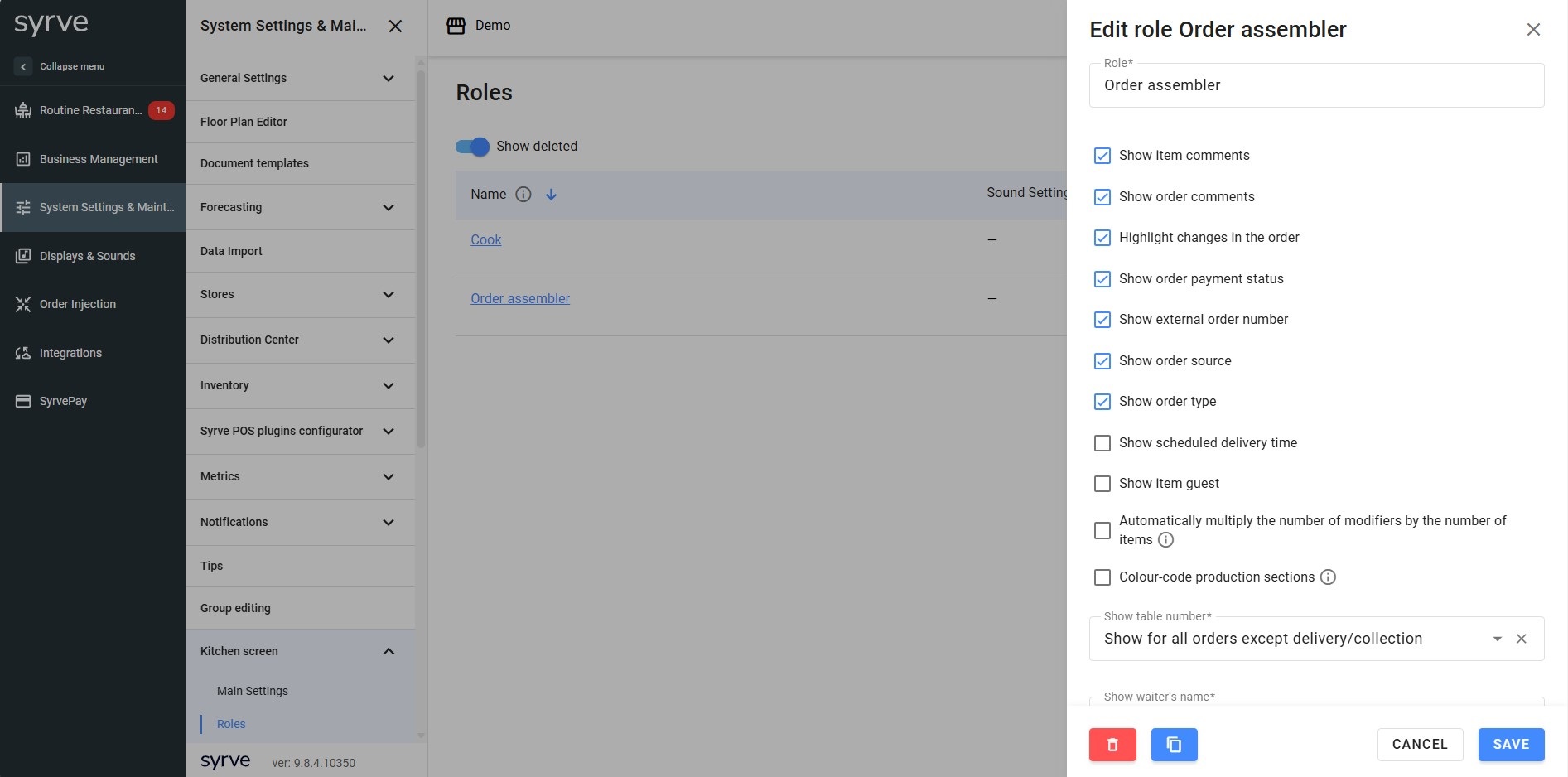Select Main Settings under Kitchen screen
This screenshot has width=1568, height=777.
(x=253, y=691)
